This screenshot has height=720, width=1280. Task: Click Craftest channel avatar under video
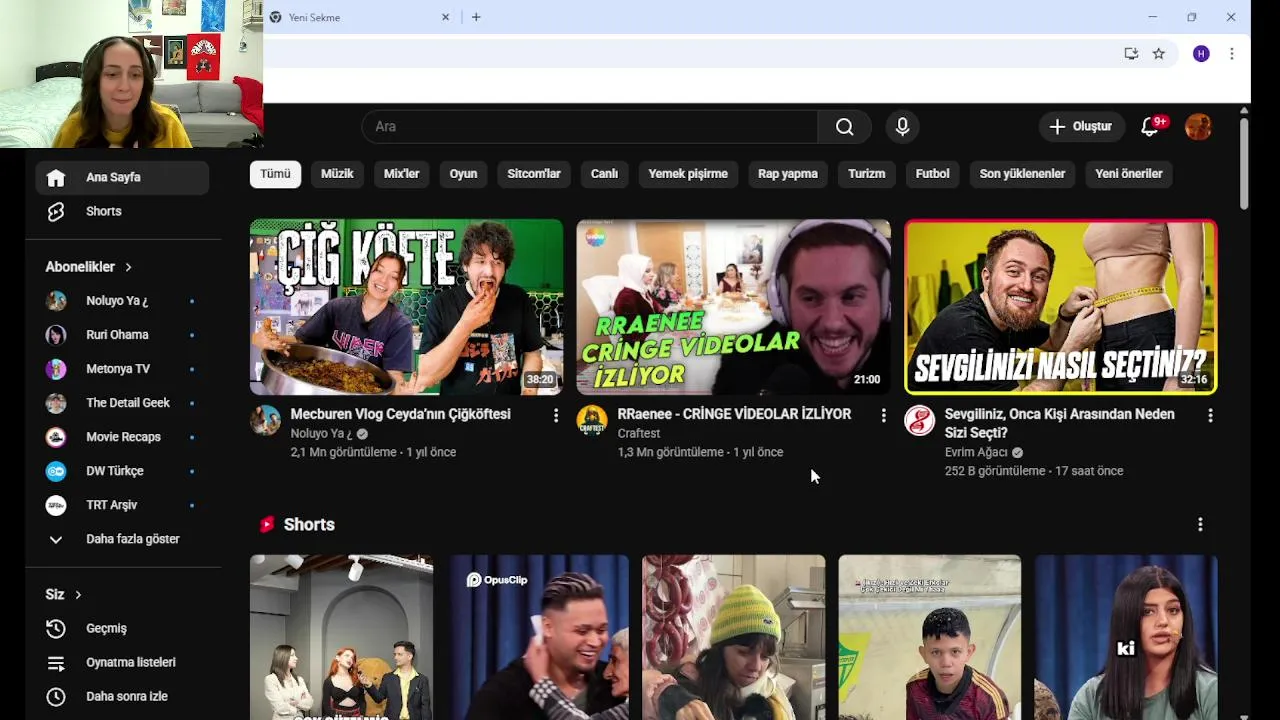tap(592, 420)
